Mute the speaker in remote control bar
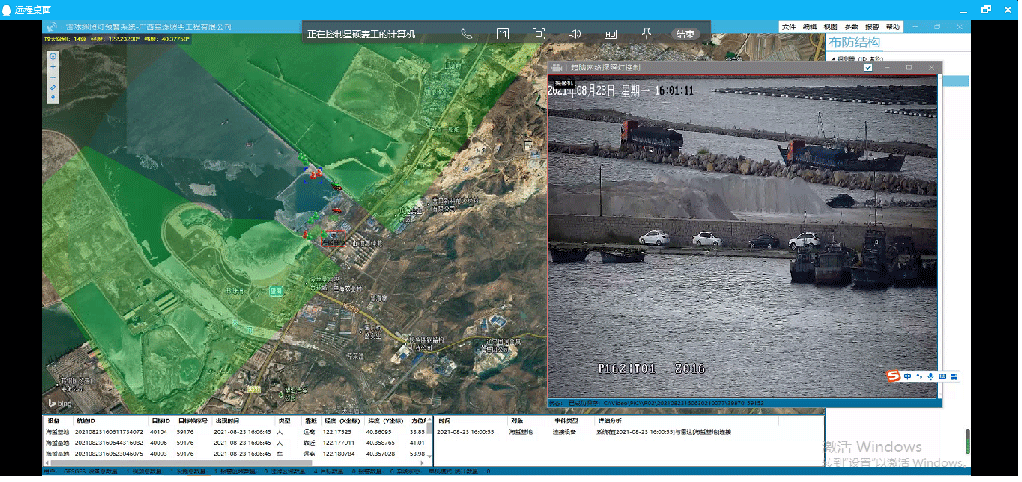Screen dimensions: 1022x482 576,33
